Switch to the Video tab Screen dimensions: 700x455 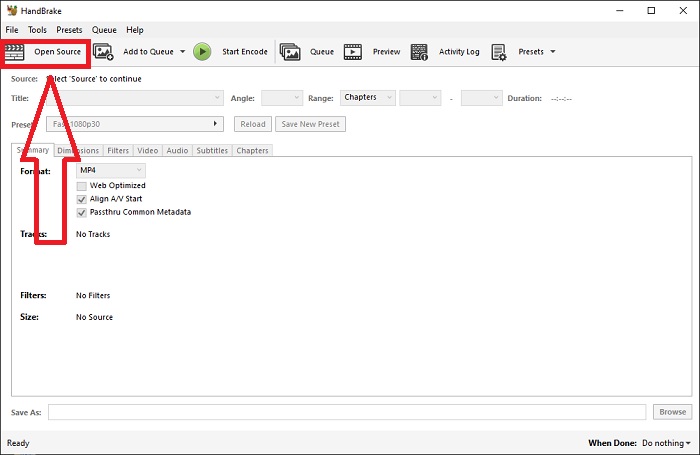(147, 151)
